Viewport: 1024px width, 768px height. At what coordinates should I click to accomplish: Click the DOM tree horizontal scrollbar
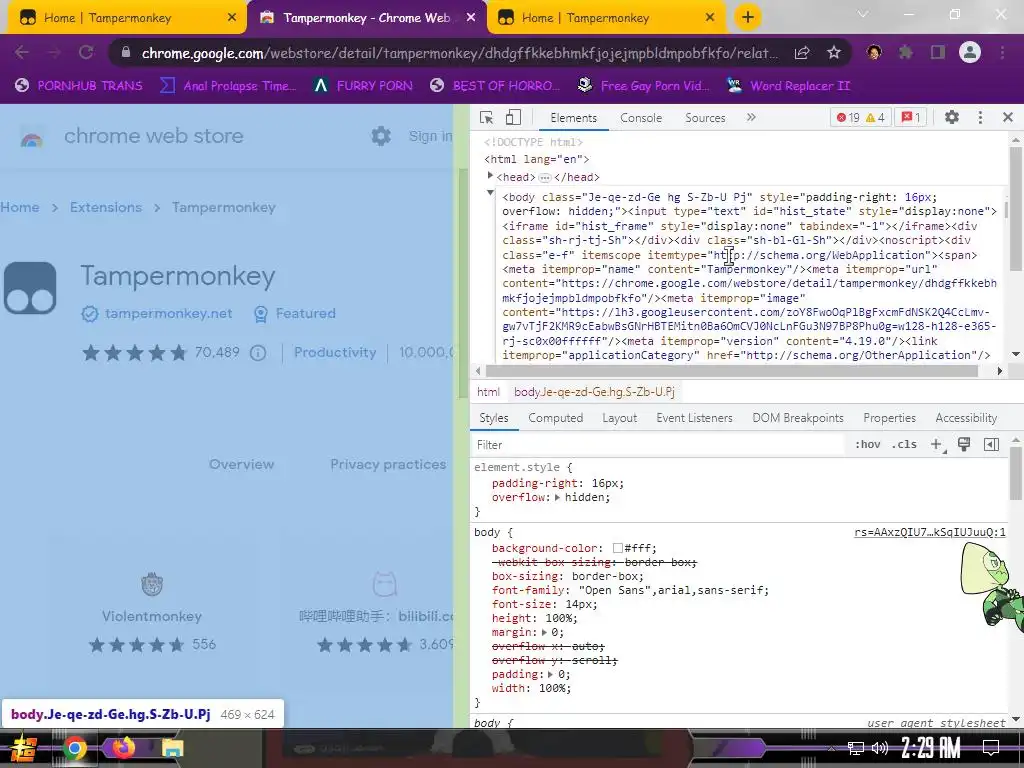coord(731,371)
